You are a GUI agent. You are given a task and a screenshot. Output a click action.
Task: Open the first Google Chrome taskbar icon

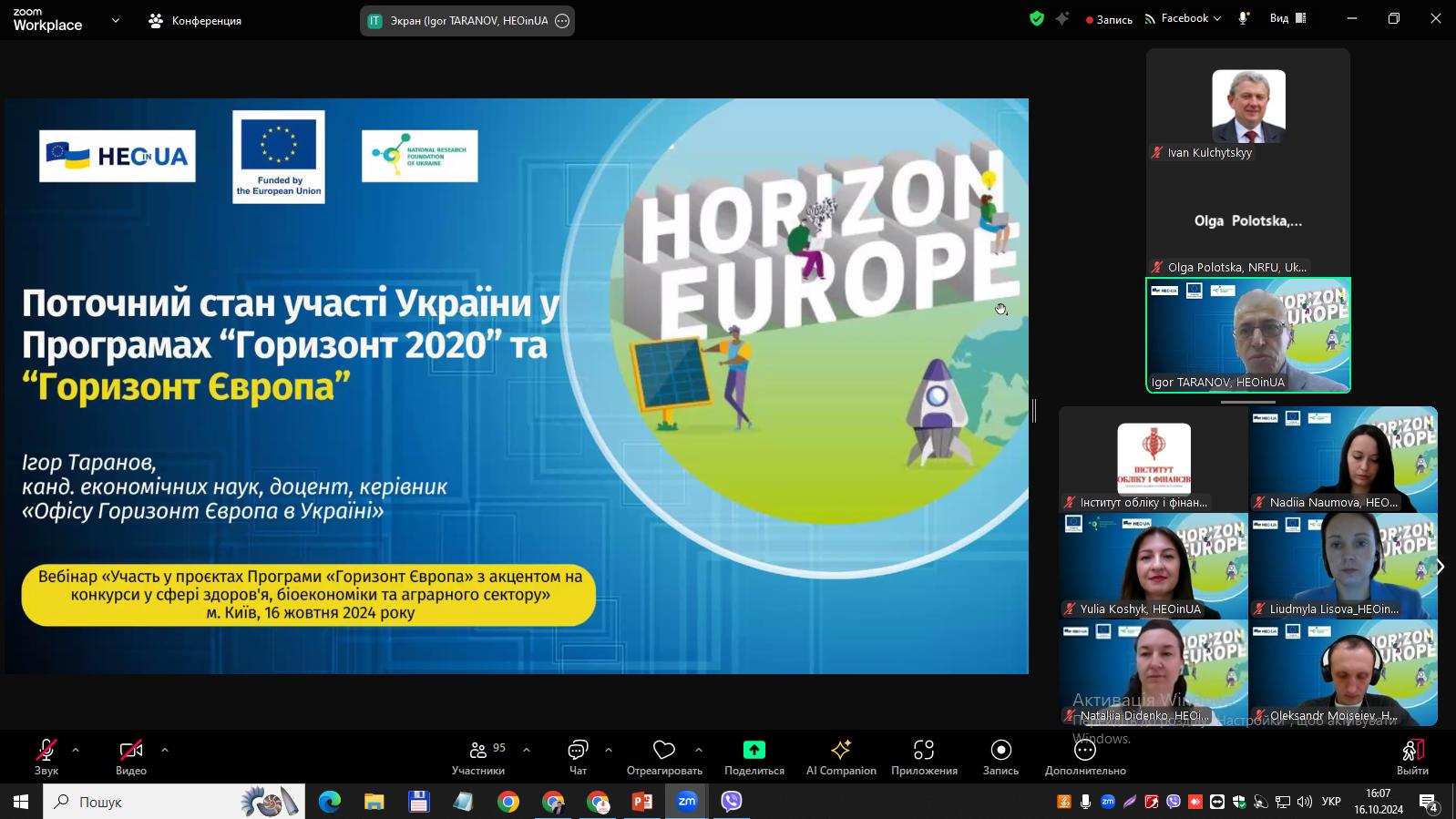(x=508, y=802)
